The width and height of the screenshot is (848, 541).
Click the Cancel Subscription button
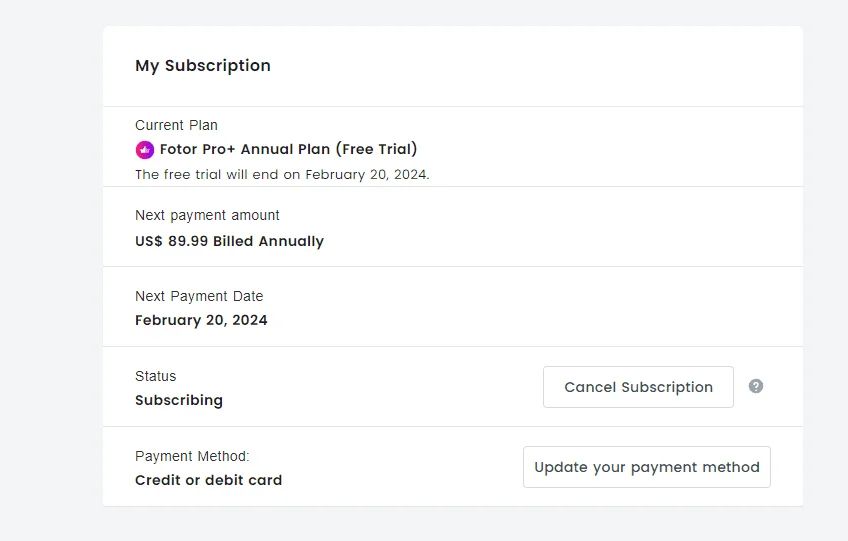coord(638,387)
